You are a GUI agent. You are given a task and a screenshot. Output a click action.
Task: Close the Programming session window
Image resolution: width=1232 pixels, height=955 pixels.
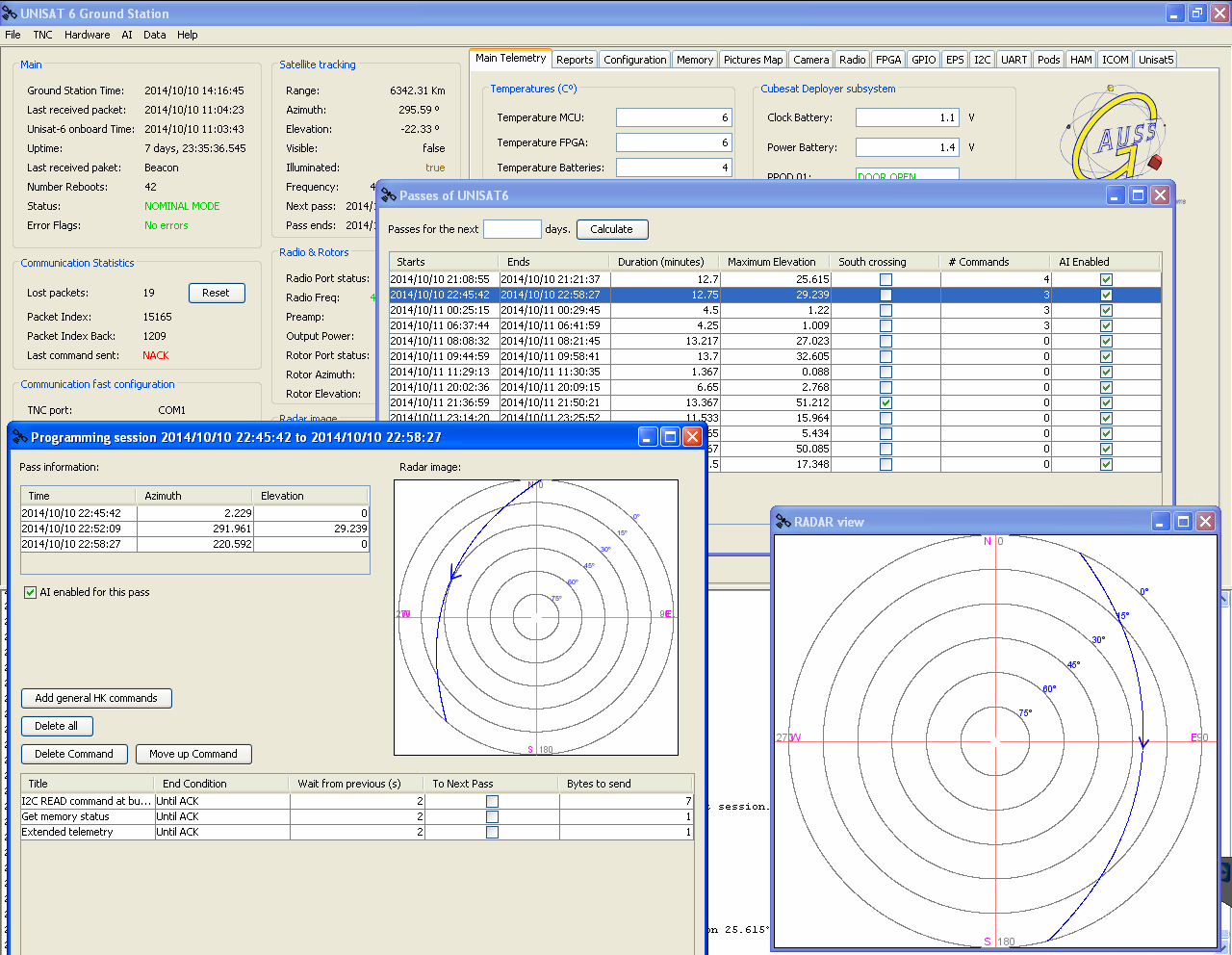pos(692,437)
